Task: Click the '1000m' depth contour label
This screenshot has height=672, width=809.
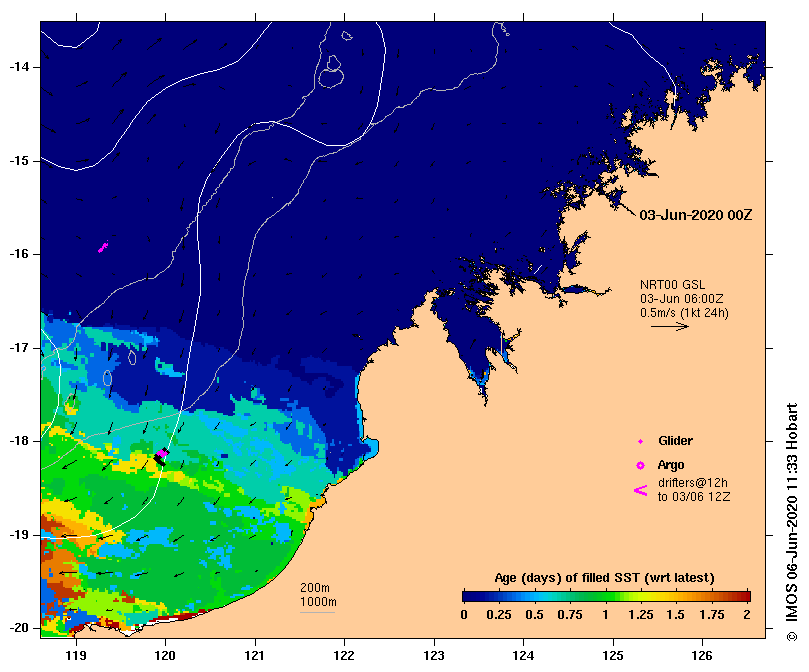Action: coord(318,602)
